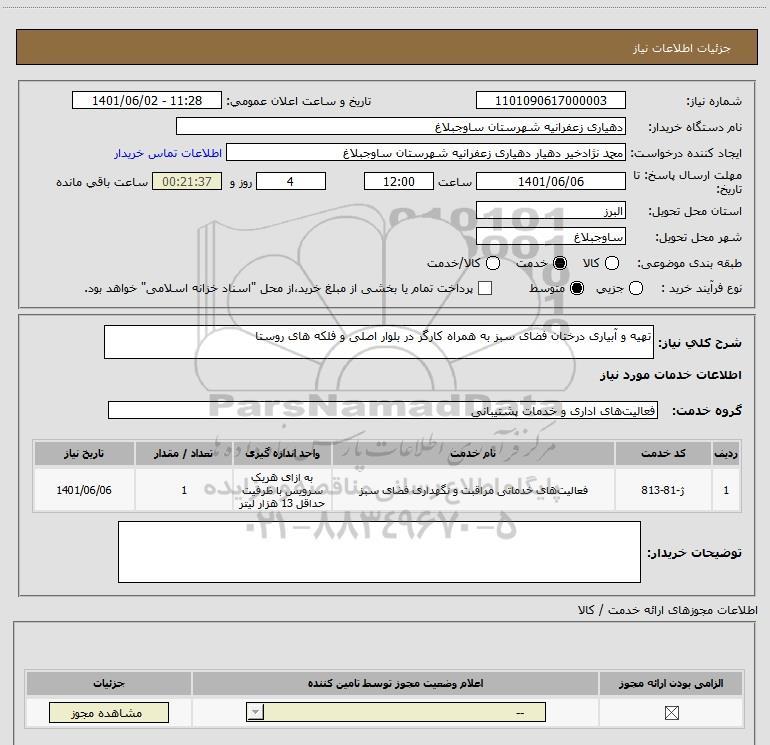Click the جزئیات اطلاعات نیاز header title
The width and height of the screenshot is (770, 745).
pos(682,48)
